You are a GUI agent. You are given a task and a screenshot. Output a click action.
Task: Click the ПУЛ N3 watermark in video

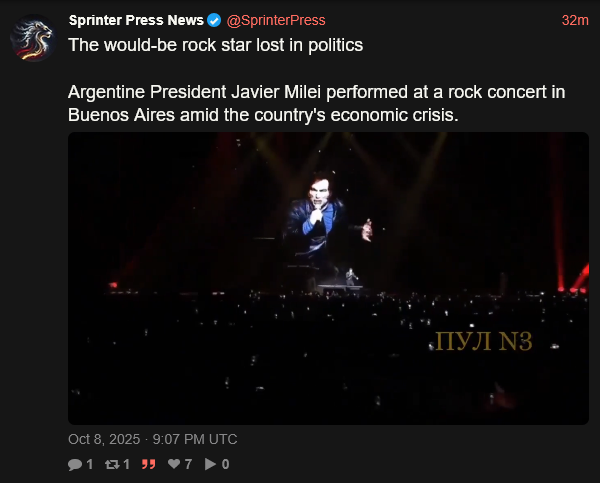point(484,341)
